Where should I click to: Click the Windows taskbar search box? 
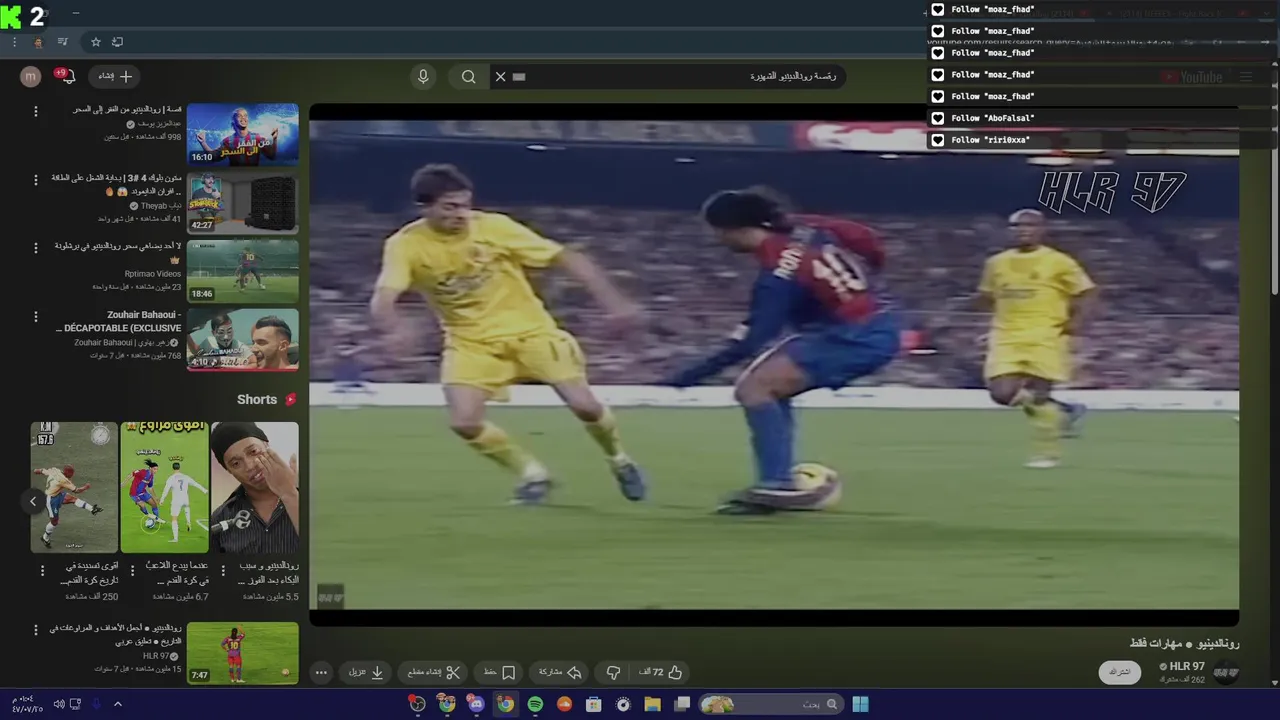click(770, 704)
